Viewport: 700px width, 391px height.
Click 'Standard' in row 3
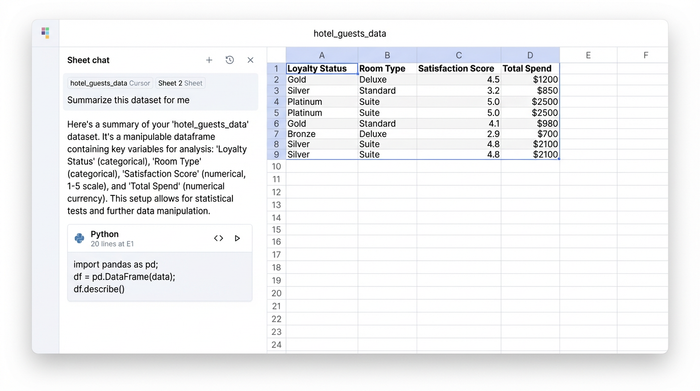coord(387,91)
